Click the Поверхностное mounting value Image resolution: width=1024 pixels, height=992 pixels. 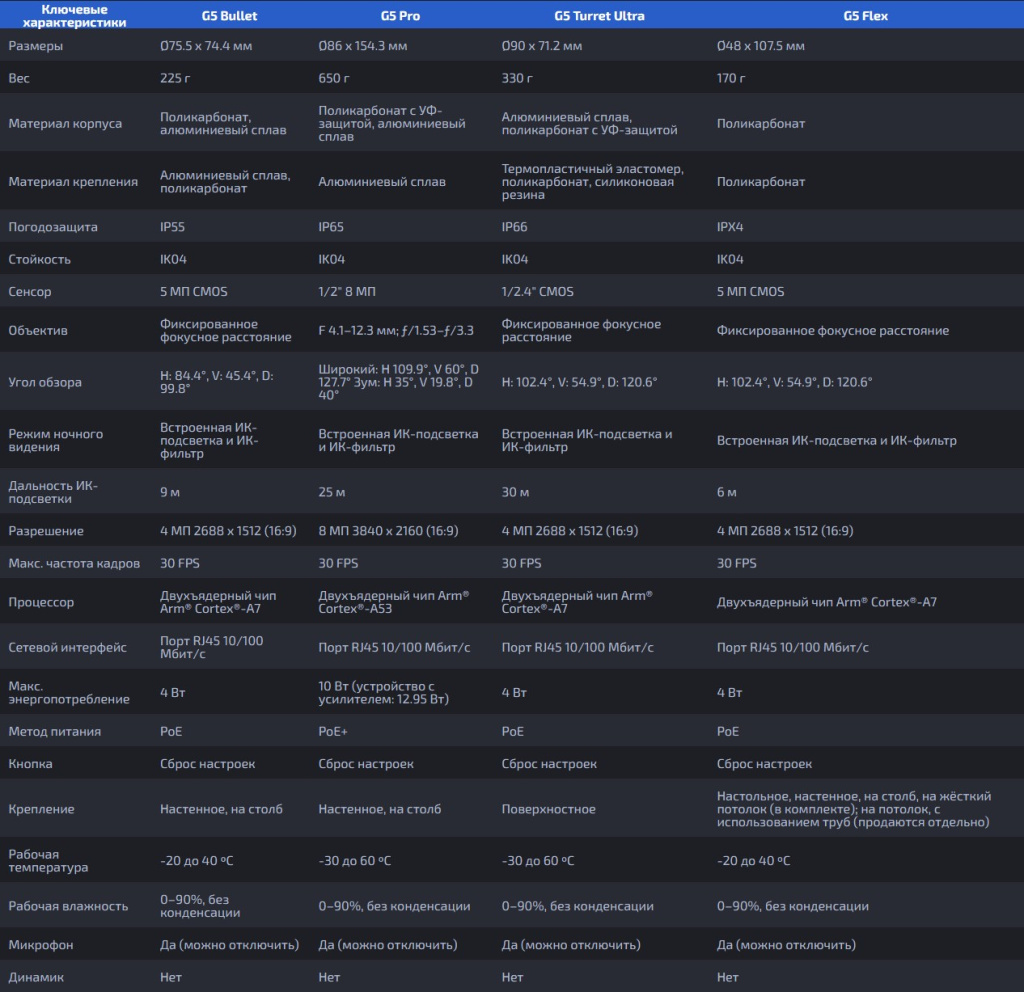coord(548,809)
